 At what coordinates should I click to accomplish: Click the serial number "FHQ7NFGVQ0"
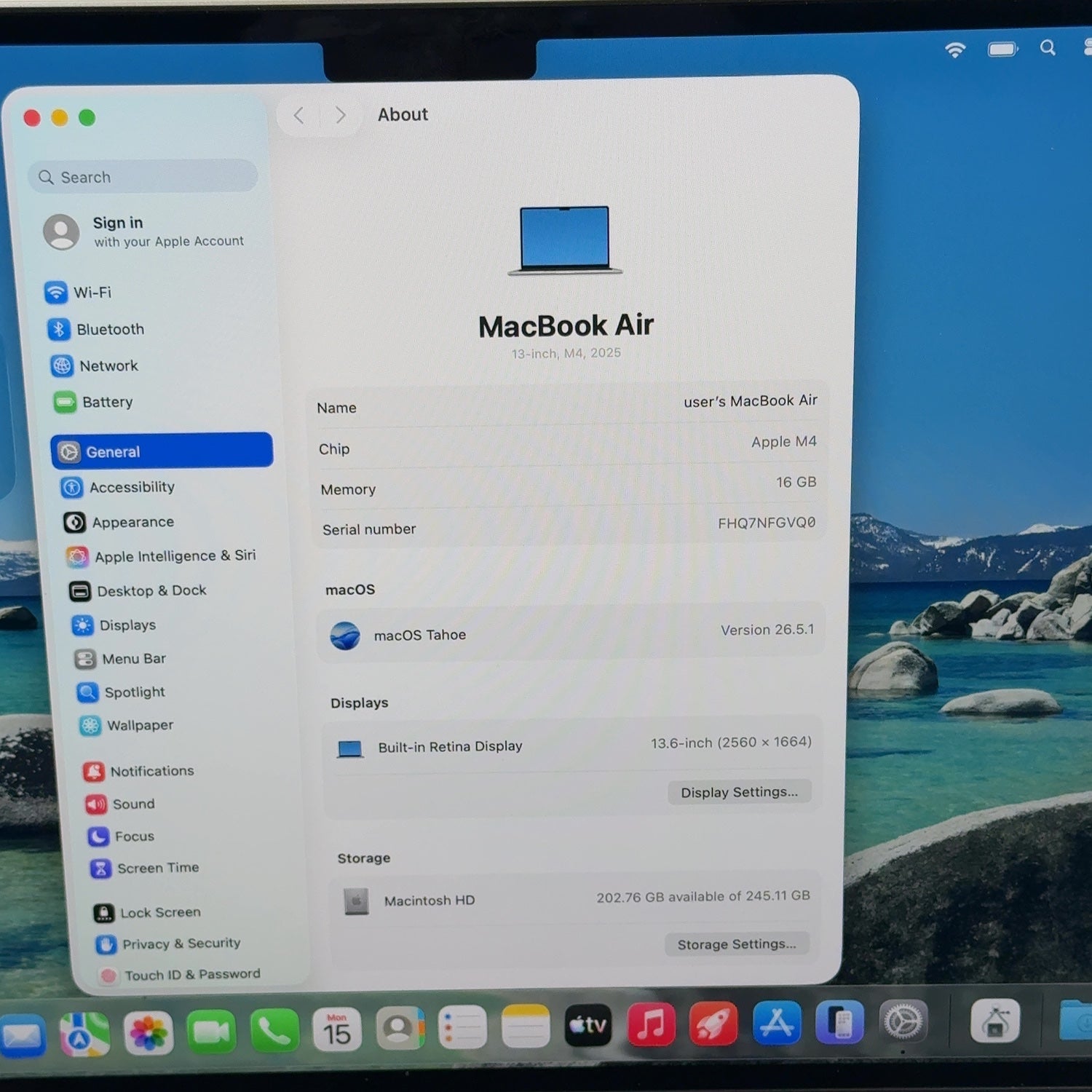[x=767, y=523]
